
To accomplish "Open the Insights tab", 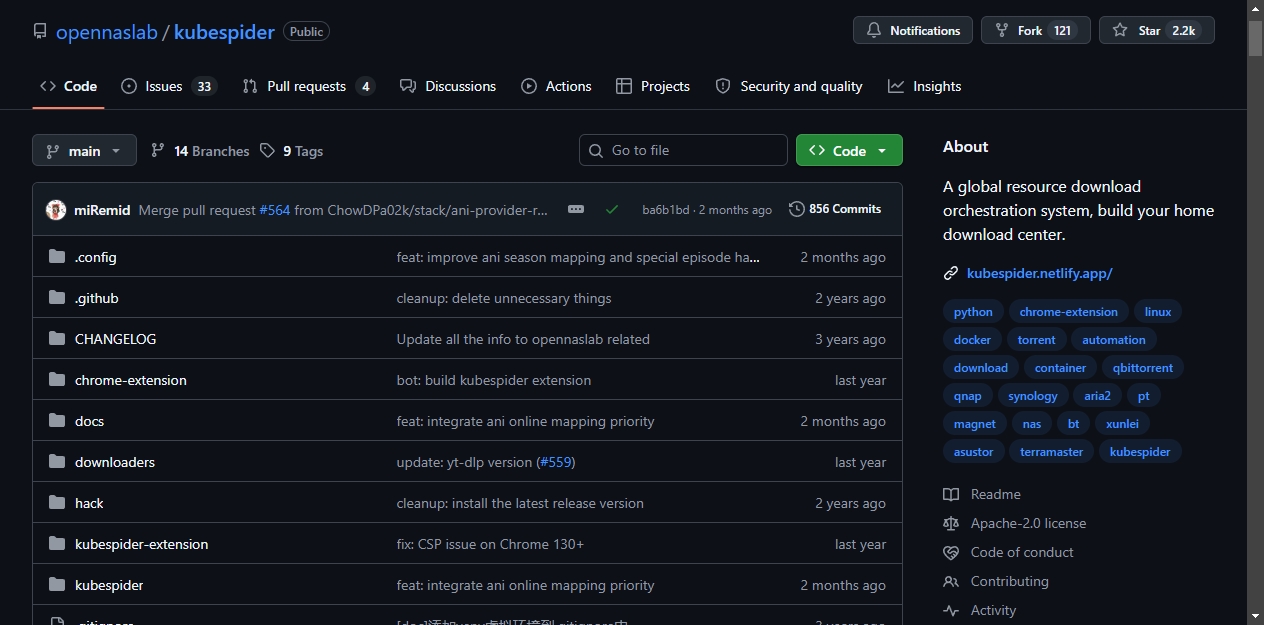I will pos(924,86).
